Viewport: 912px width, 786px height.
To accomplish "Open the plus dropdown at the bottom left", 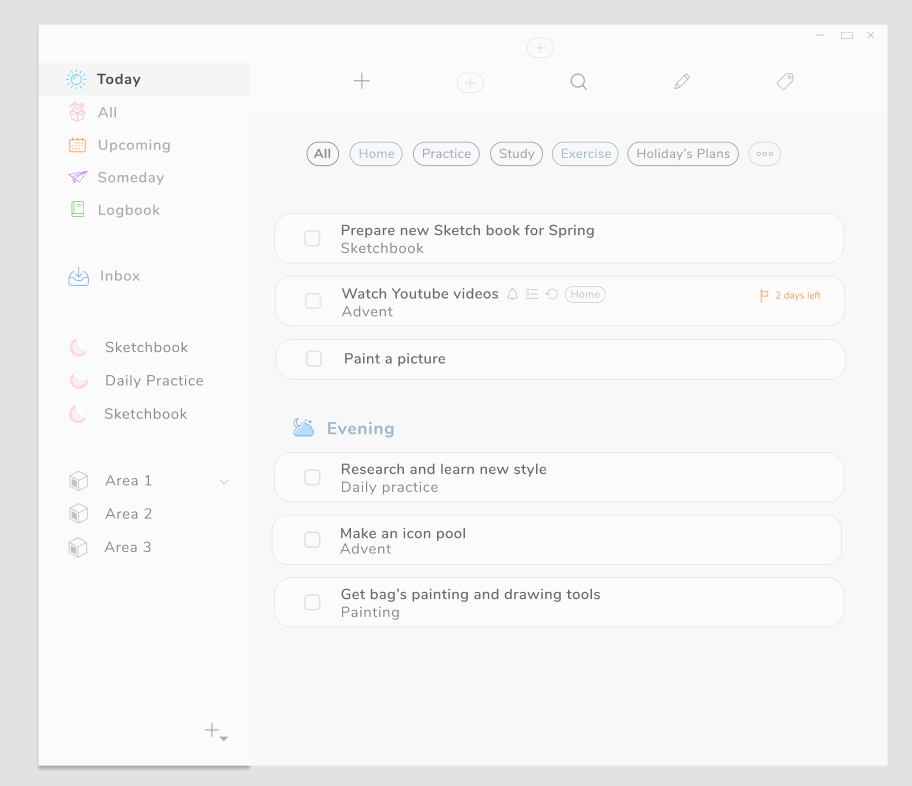I will point(212,730).
